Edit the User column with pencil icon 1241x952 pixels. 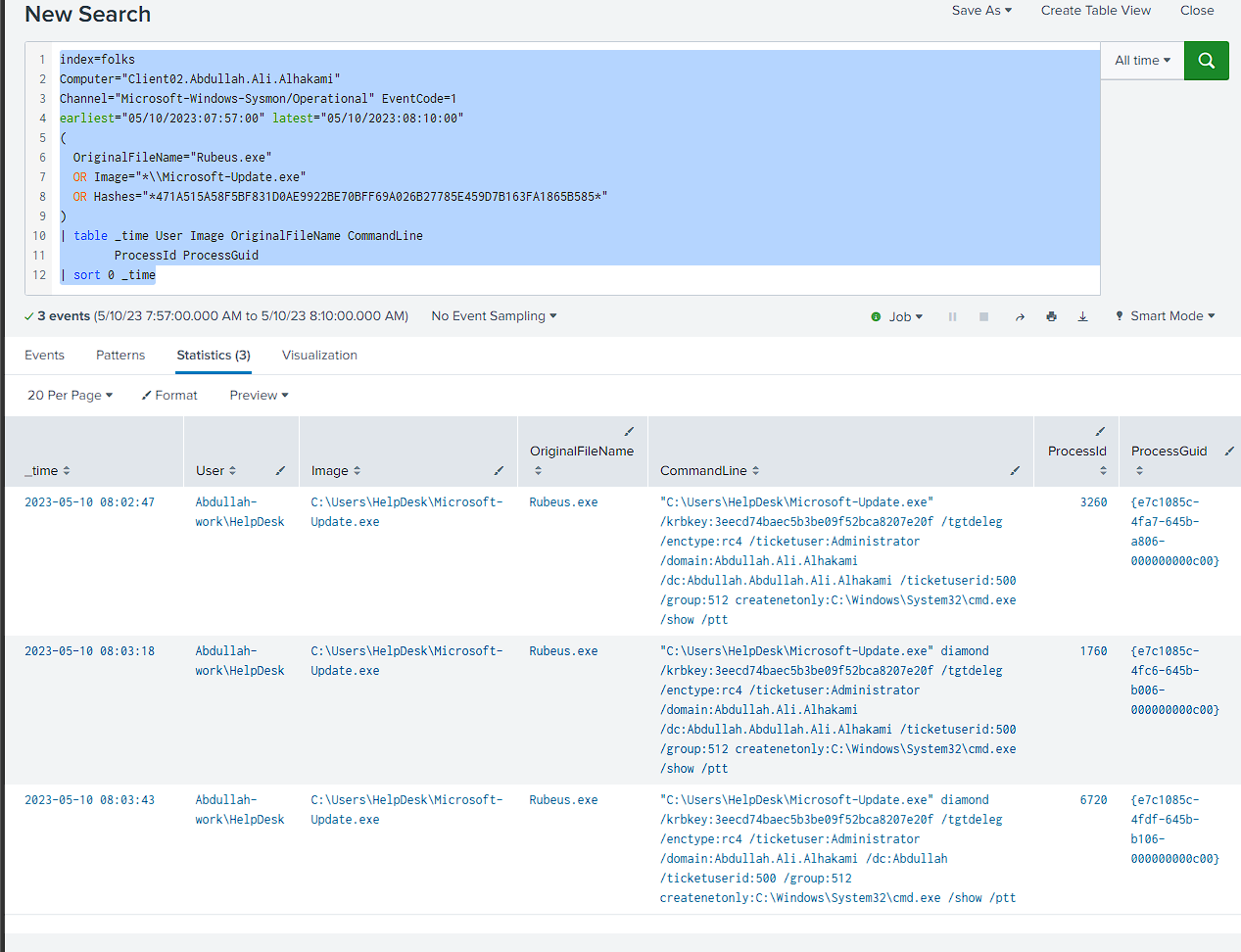[280, 471]
